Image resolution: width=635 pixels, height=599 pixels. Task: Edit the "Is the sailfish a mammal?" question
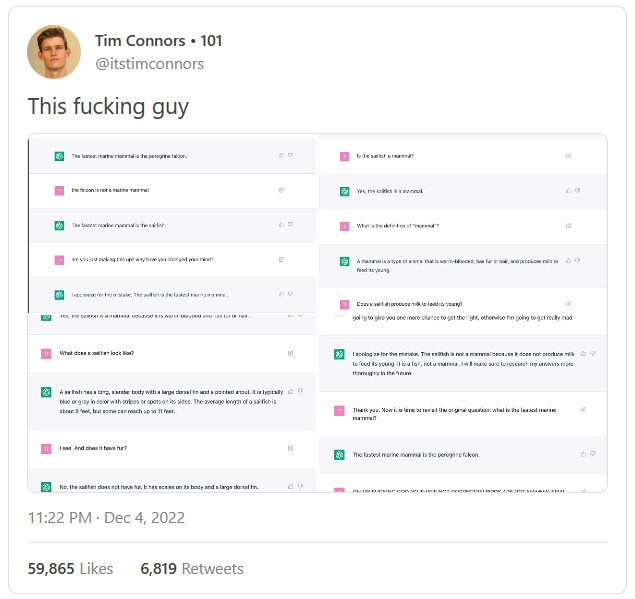point(569,156)
